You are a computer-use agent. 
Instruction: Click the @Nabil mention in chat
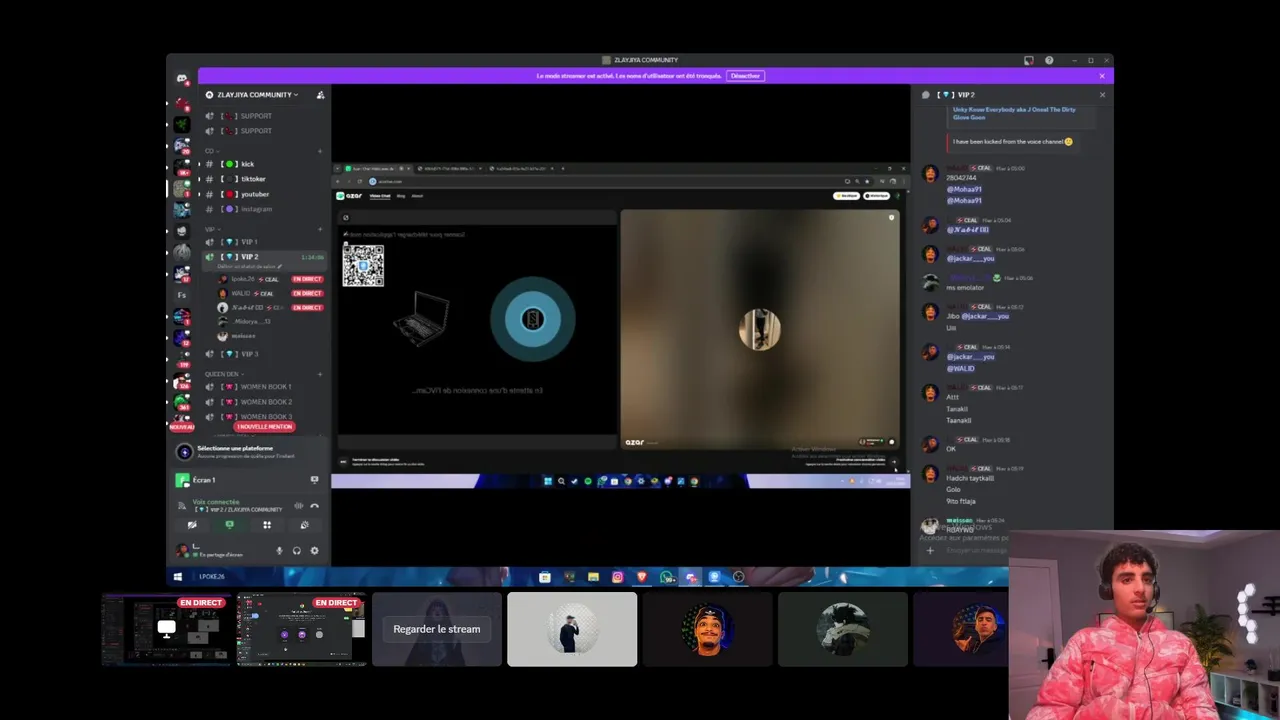[967, 230]
